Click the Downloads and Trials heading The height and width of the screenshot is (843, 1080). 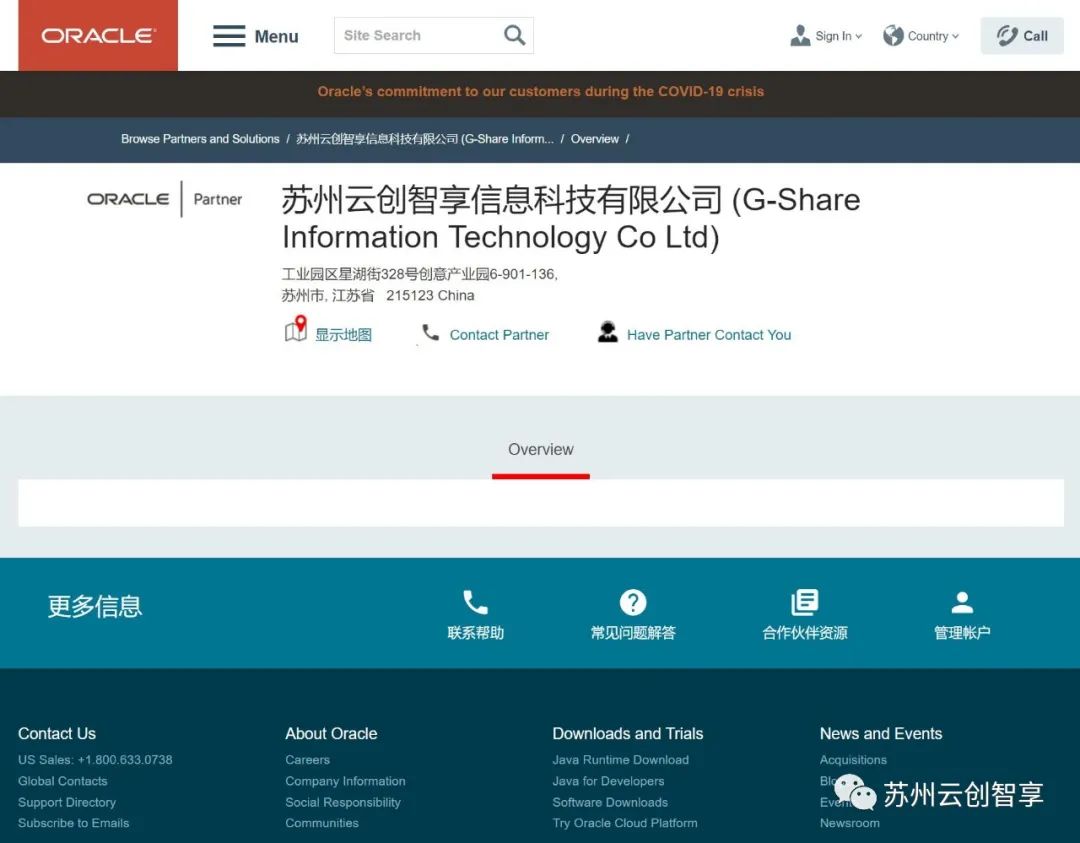[627, 733]
